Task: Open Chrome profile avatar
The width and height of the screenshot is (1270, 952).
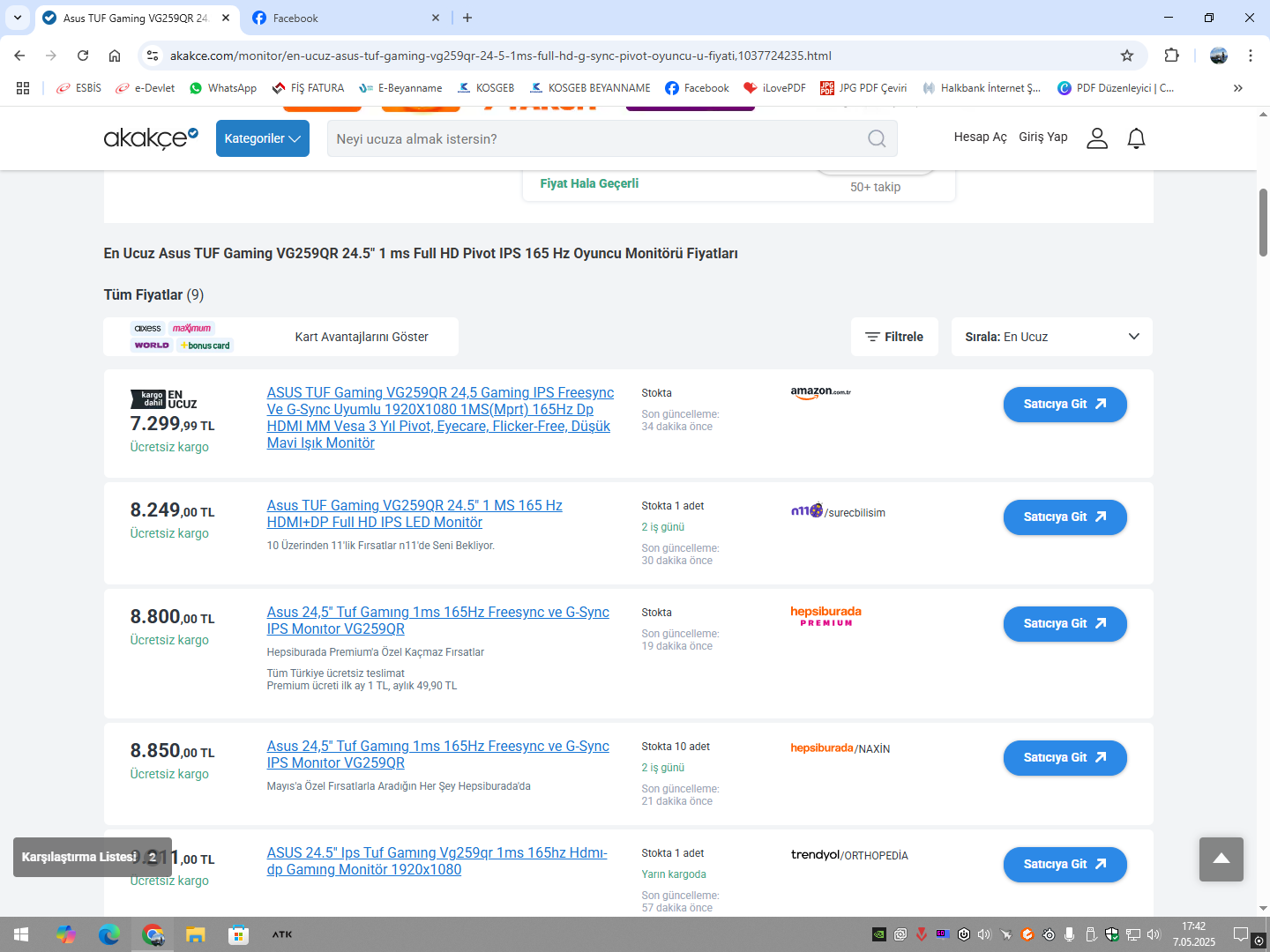Action: click(1219, 56)
